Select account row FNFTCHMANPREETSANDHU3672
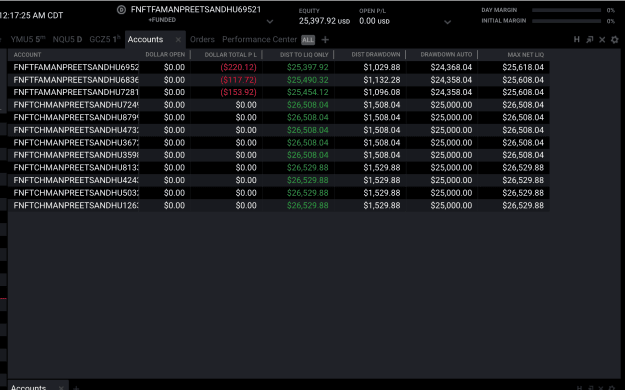 click(x=279, y=142)
